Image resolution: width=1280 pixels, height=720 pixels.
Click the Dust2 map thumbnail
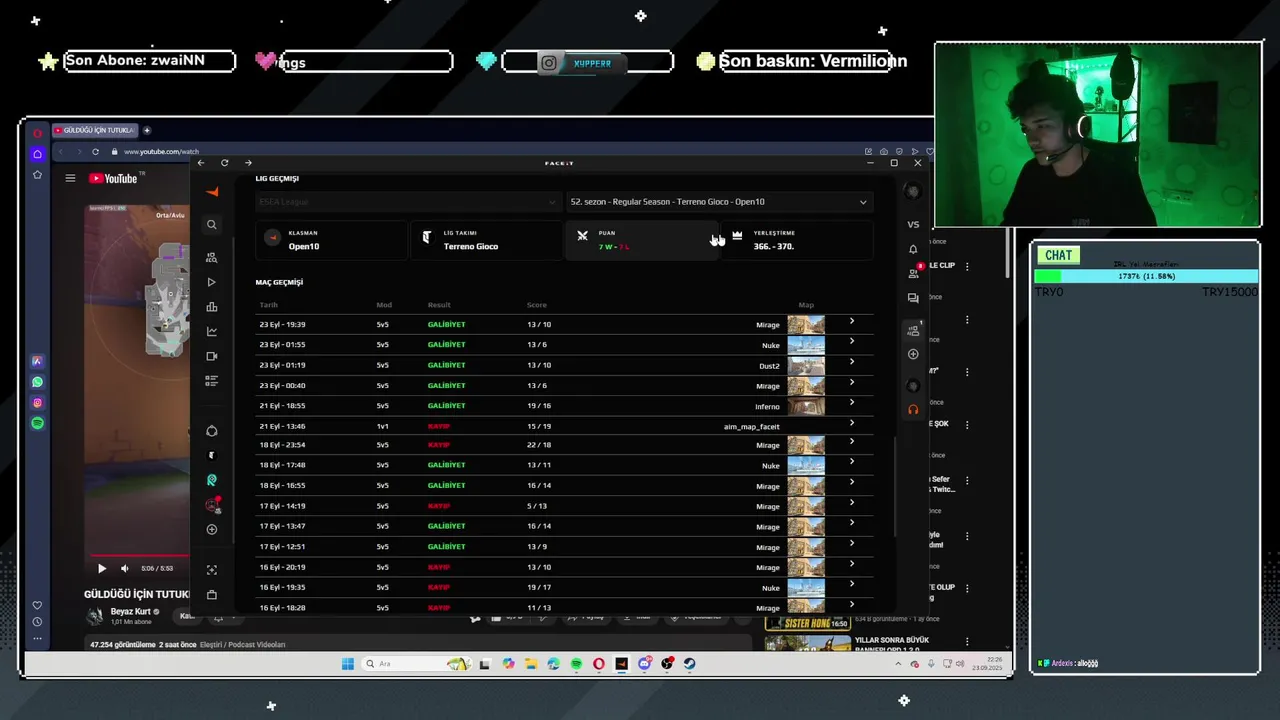pos(806,365)
